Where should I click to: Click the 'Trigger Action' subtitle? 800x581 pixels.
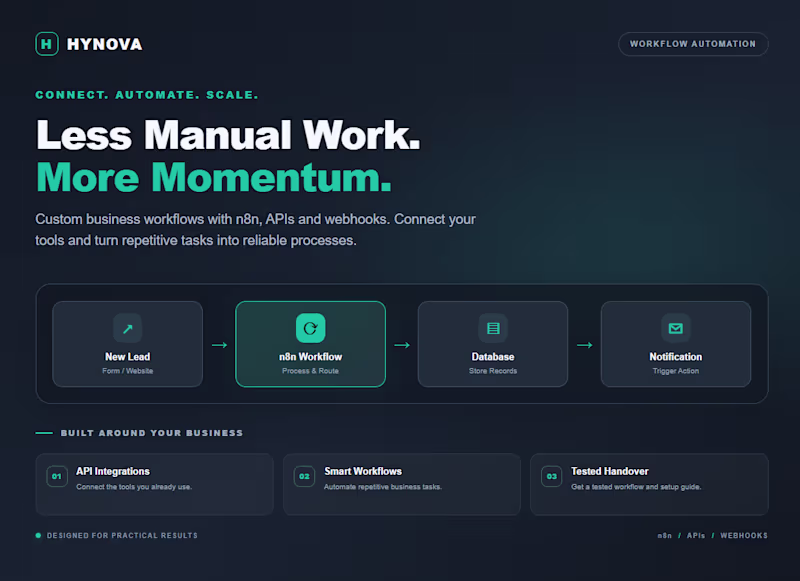click(x=676, y=371)
